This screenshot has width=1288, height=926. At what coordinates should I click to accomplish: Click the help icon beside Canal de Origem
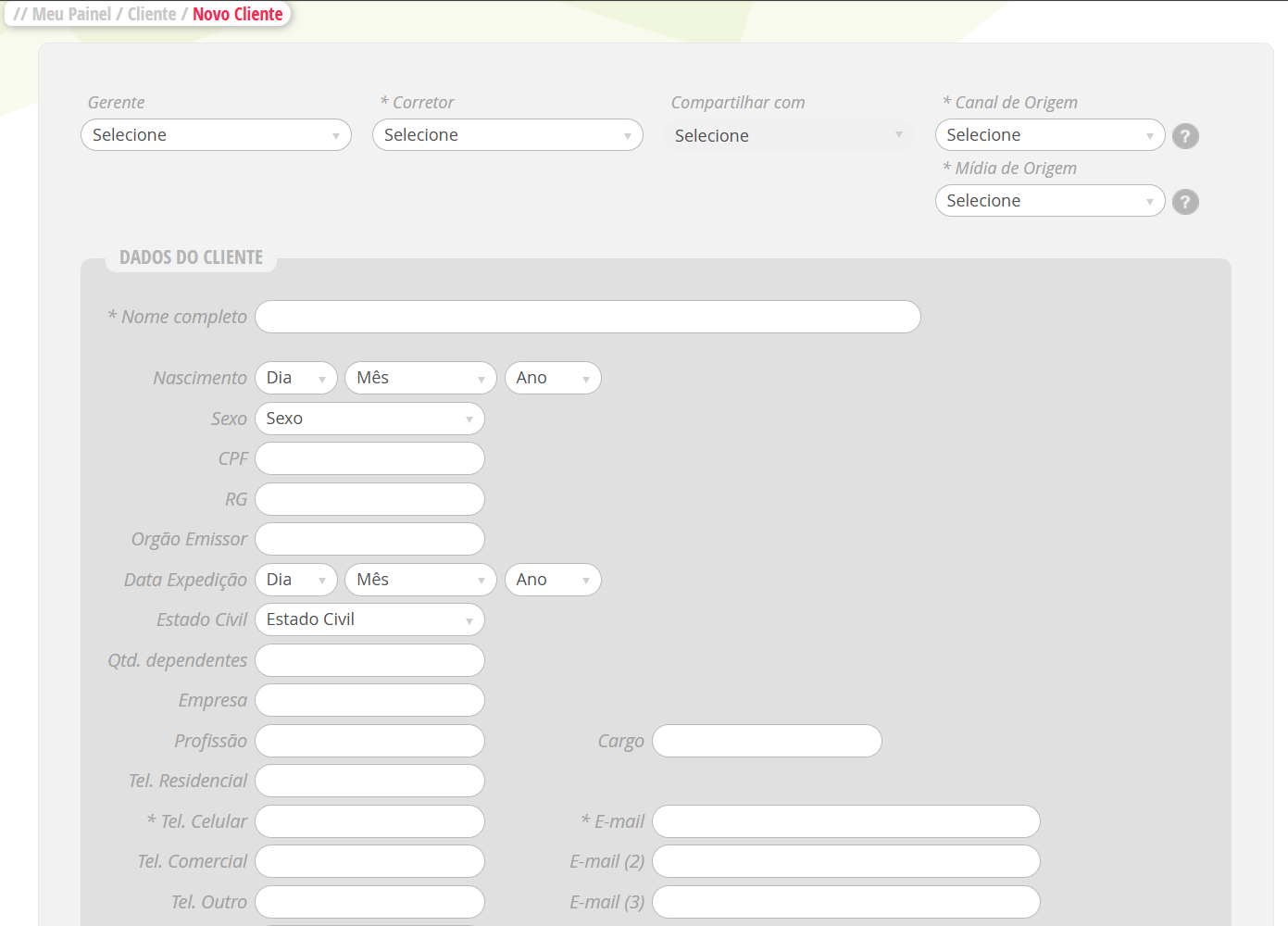[1185, 136]
